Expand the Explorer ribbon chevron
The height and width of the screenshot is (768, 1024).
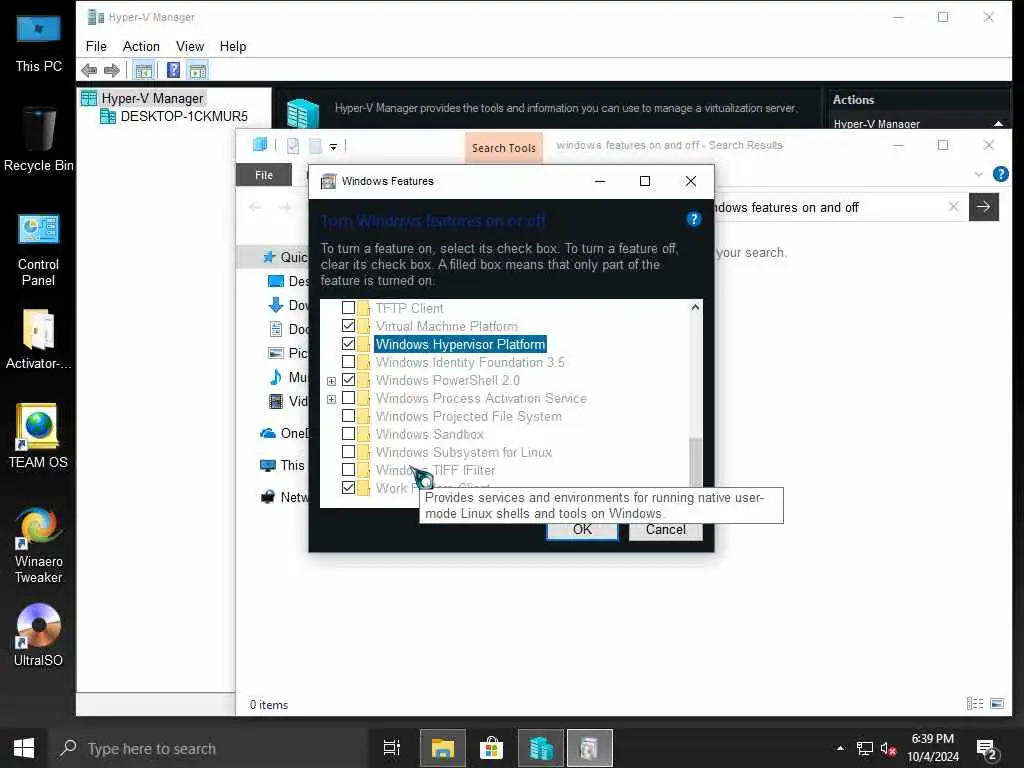click(x=978, y=174)
